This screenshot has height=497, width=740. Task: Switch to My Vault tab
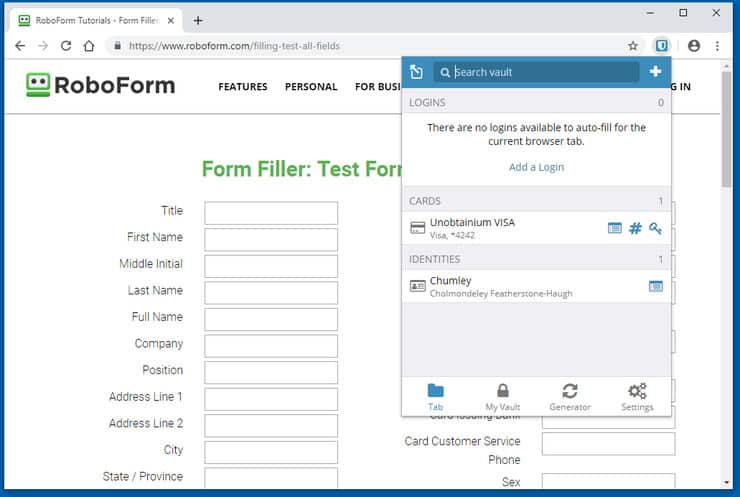(x=503, y=397)
